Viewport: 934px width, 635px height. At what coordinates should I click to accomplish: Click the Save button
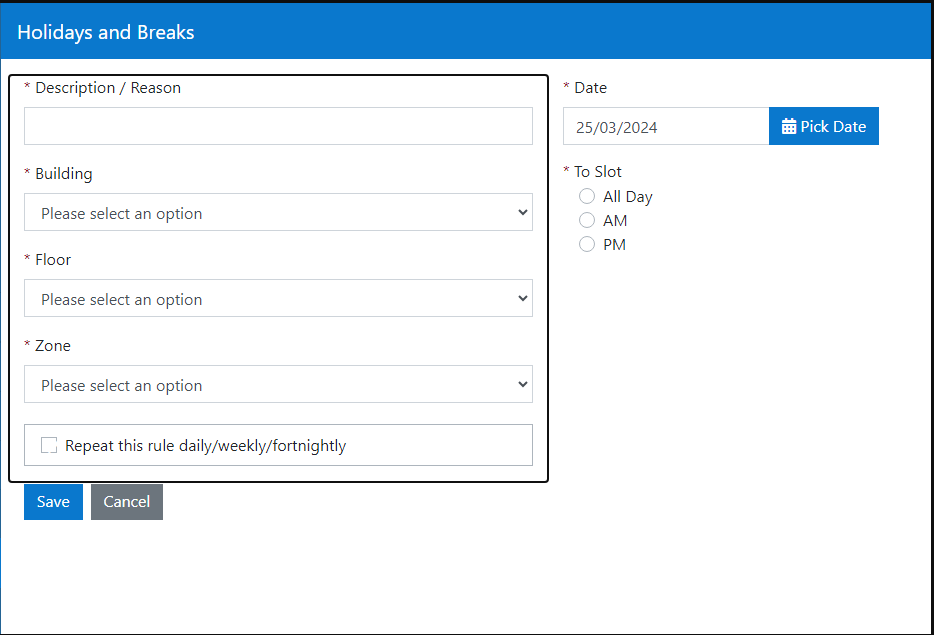54,502
